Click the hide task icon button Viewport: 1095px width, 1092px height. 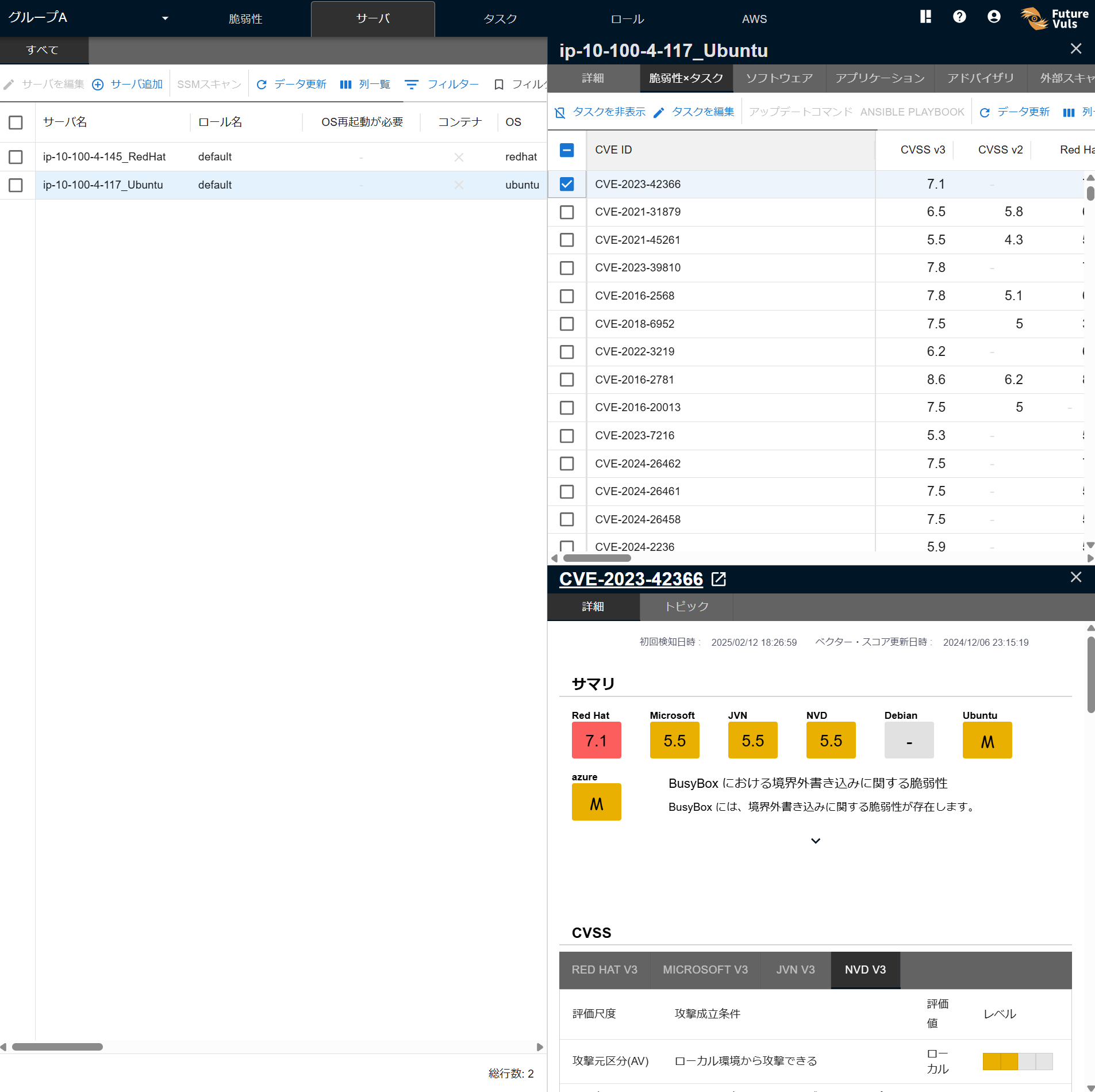(x=560, y=112)
